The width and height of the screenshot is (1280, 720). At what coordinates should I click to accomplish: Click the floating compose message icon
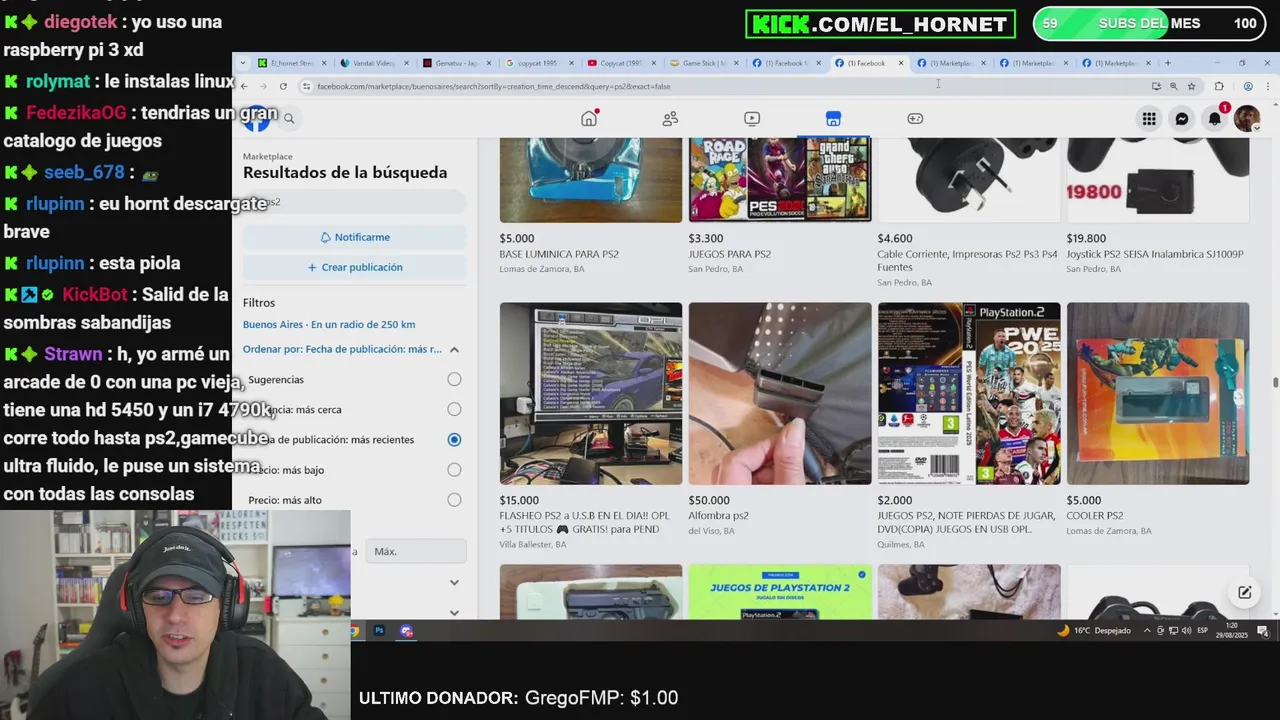coord(1245,592)
